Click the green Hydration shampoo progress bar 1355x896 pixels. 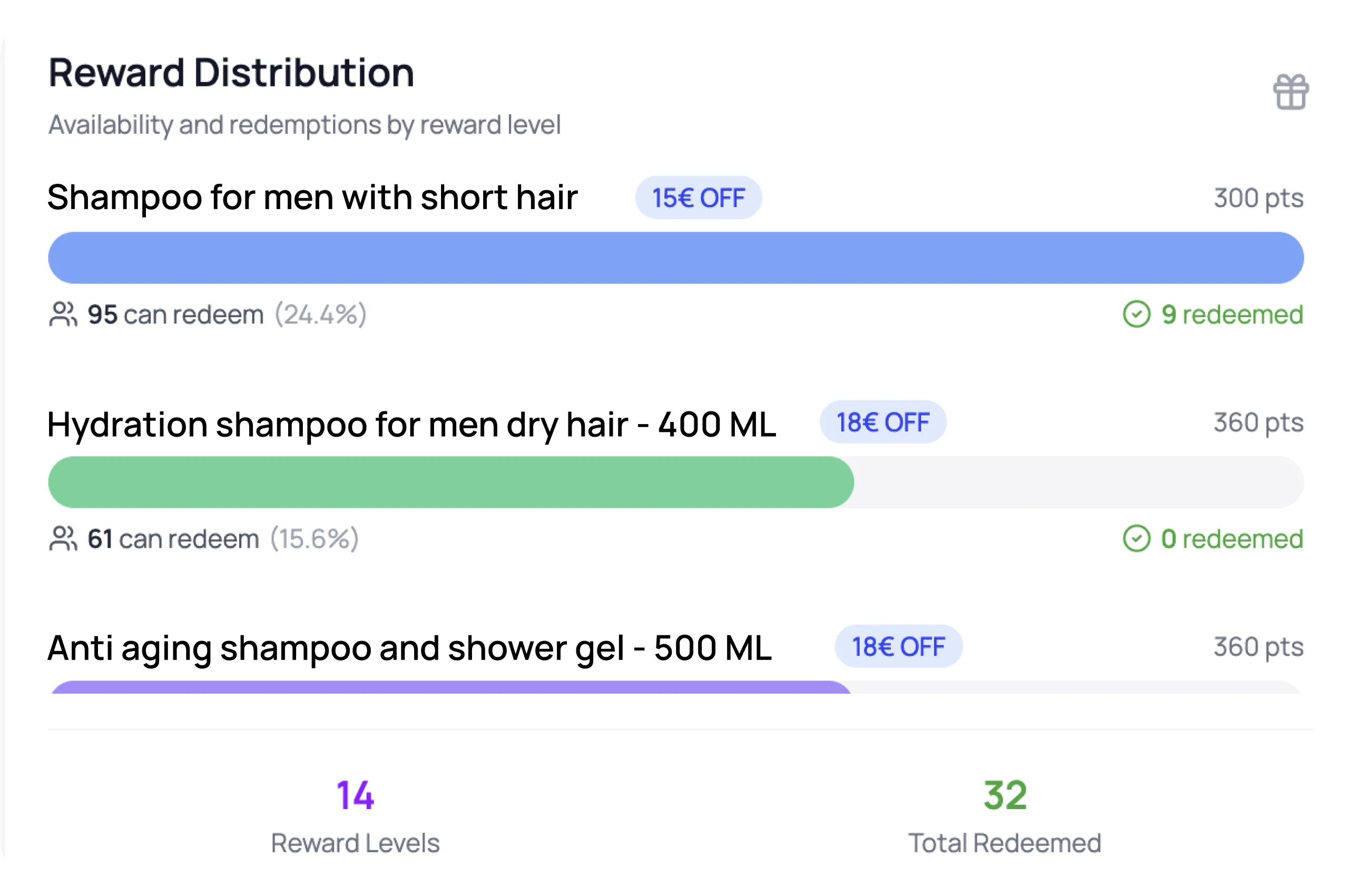451,483
